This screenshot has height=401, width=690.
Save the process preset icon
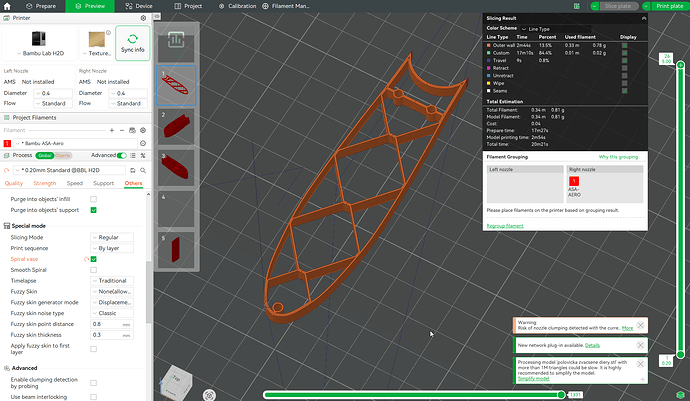(x=132, y=170)
